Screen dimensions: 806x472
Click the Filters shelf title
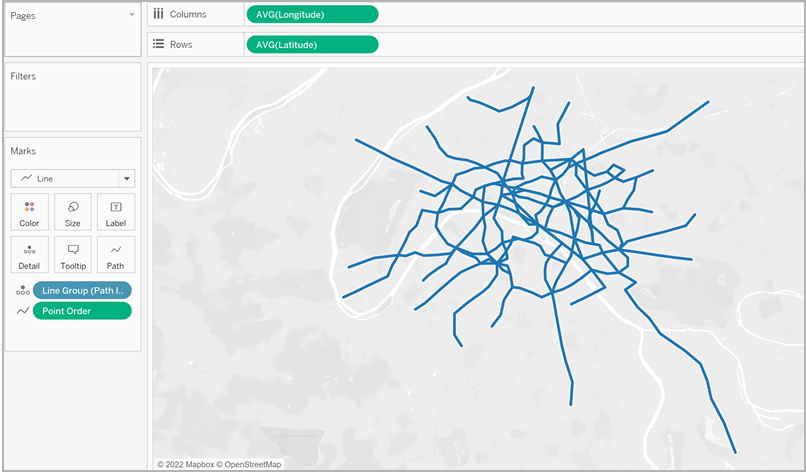[x=23, y=76]
